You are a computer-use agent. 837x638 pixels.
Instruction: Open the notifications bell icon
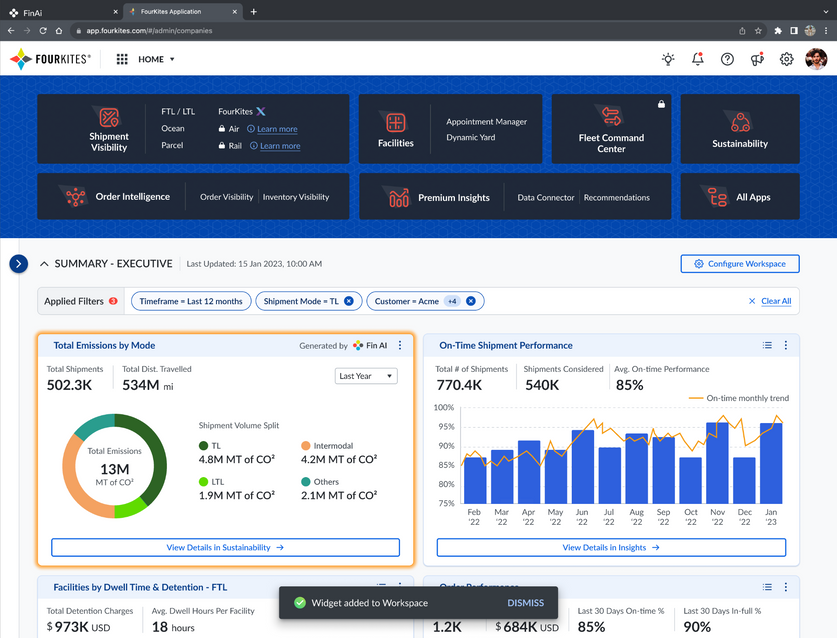click(698, 59)
